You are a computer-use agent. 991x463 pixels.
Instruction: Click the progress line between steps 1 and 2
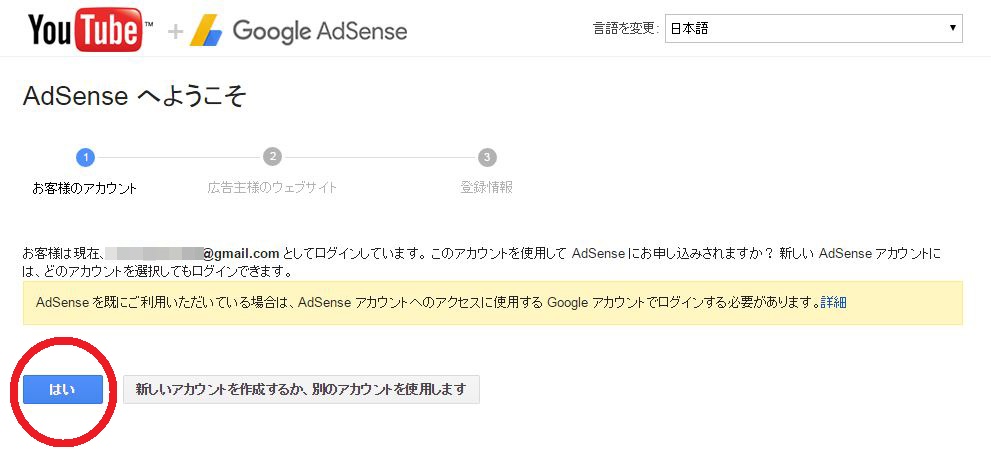coord(178,157)
